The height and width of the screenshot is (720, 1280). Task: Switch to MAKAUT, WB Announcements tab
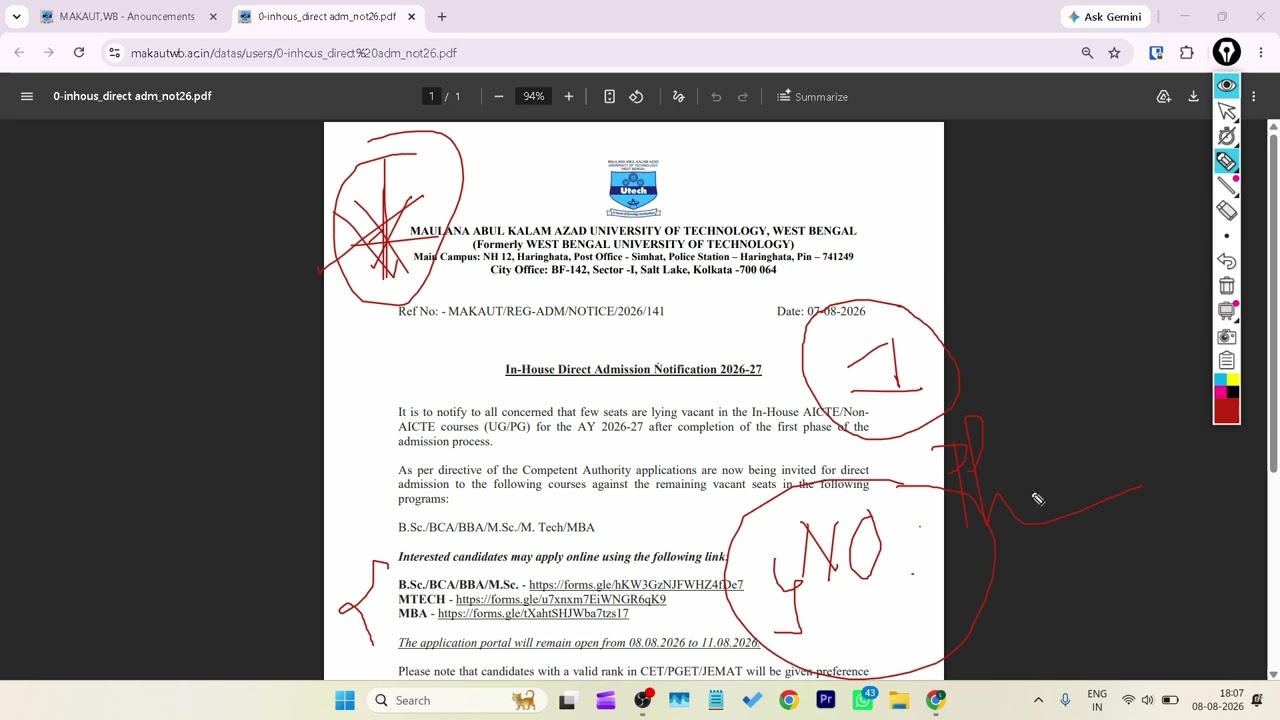(x=127, y=17)
